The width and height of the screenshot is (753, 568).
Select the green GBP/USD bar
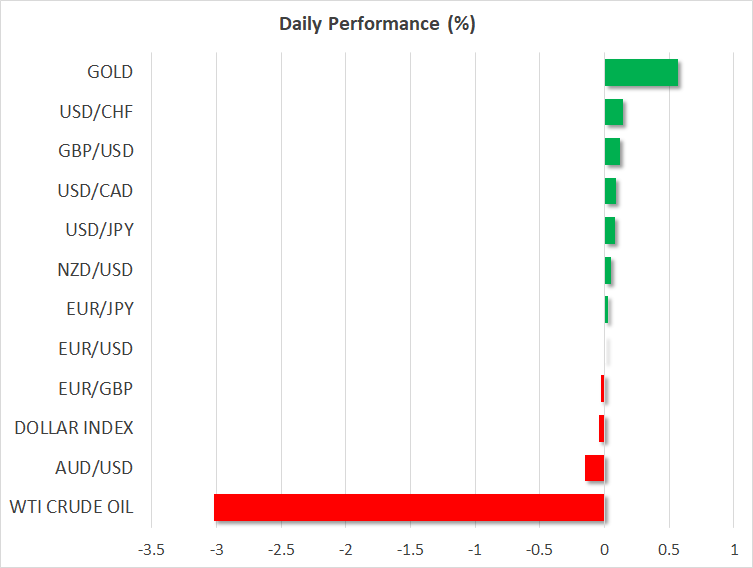(612, 152)
